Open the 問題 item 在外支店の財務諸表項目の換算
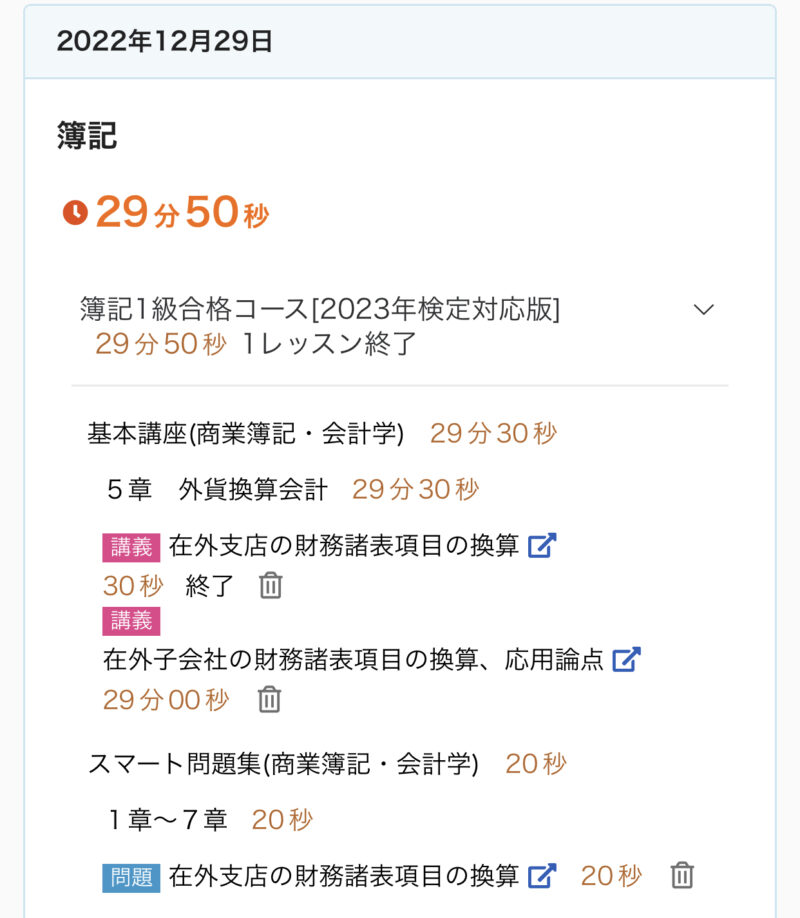800x918 pixels. (x=344, y=876)
